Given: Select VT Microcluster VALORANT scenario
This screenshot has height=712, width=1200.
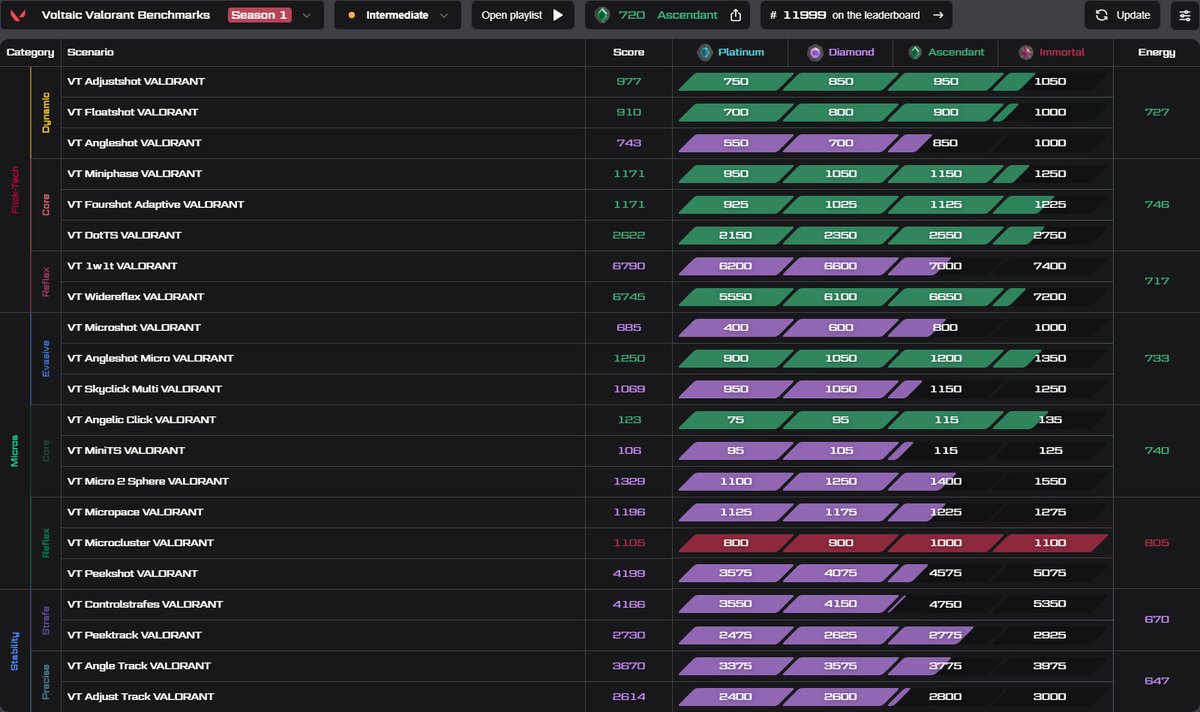Looking at the screenshot, I should pos(140,542).
